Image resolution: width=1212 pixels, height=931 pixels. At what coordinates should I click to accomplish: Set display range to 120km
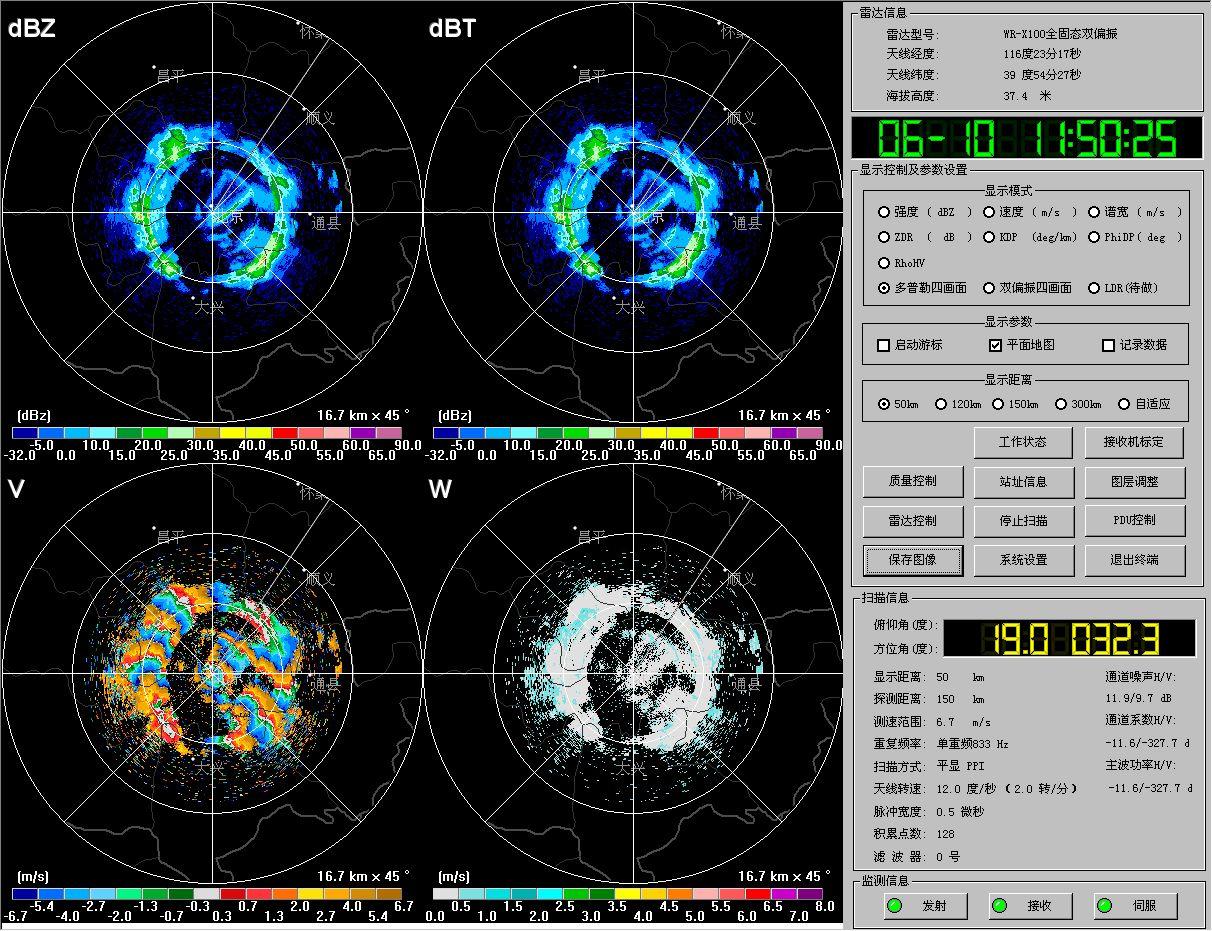[x=941, y=404]
